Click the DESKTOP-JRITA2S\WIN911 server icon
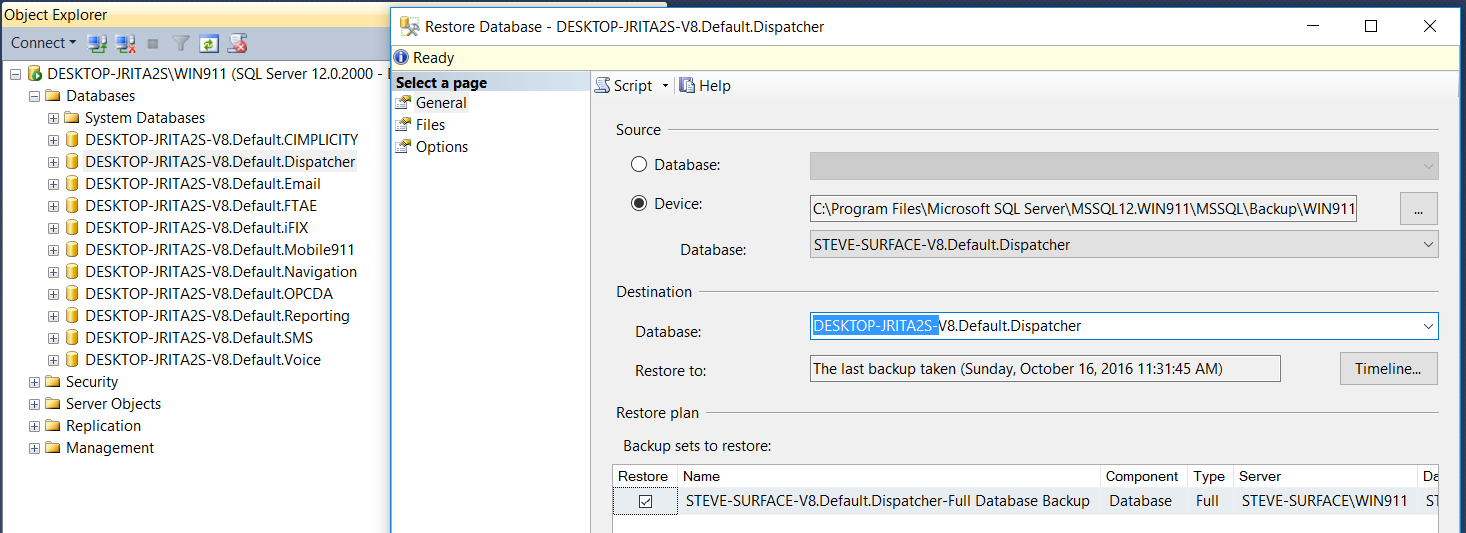The image size is (1466, 533). 35,74
